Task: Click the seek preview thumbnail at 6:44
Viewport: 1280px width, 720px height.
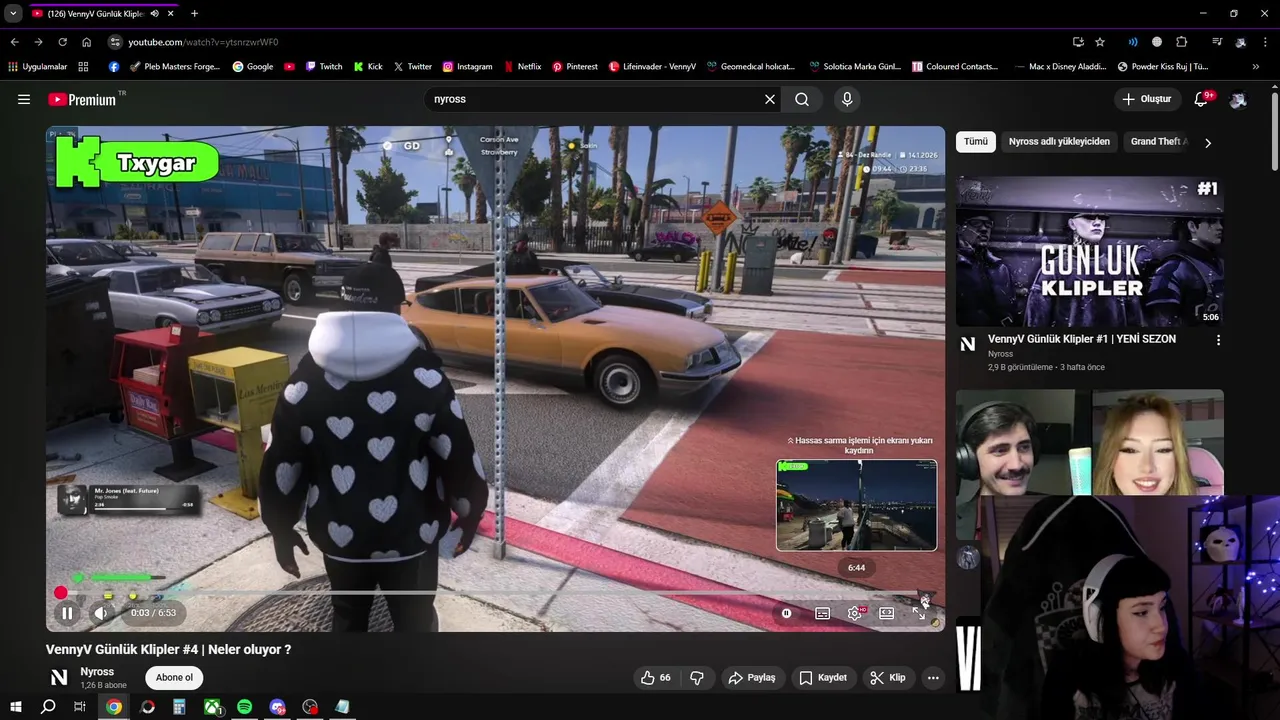Action: pos(857,505)
